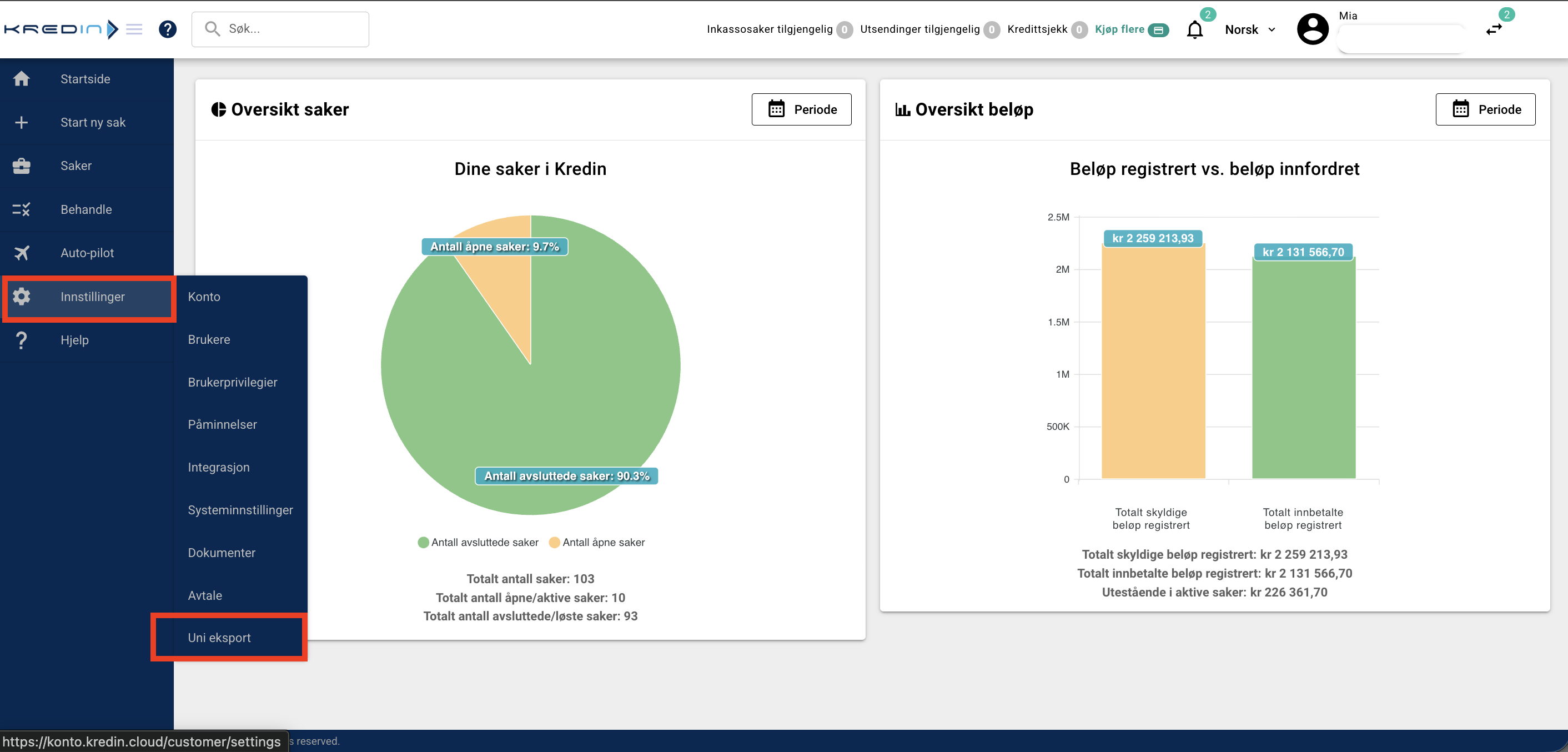Viewport: 1568px width, 752px height.
Task: Open Periode picker in Oversikt beløp
Action: [1485, 109]
